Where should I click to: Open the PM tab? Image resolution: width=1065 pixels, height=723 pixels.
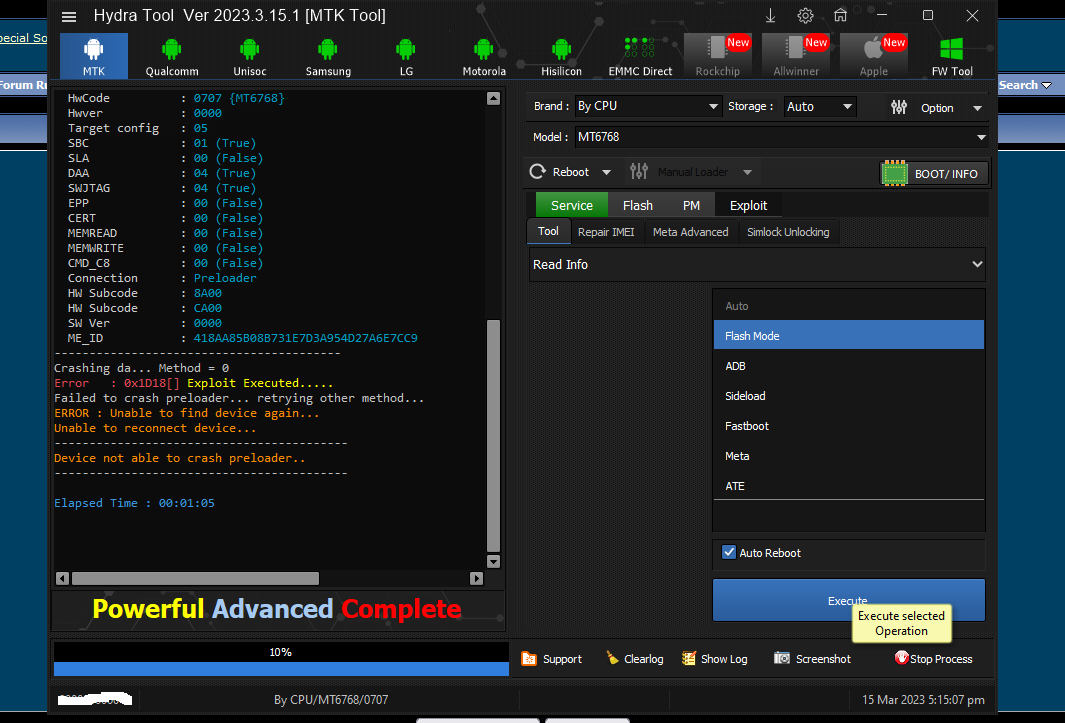coord(691,205)
